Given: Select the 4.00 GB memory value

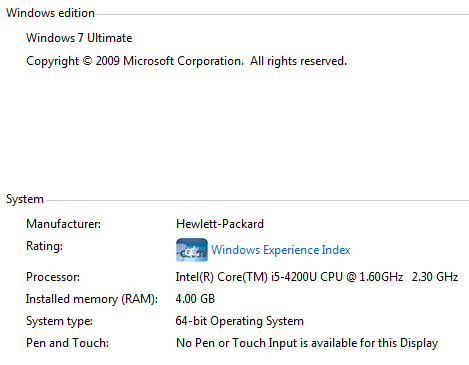Looking at the screenshot, I should (195, 299).
